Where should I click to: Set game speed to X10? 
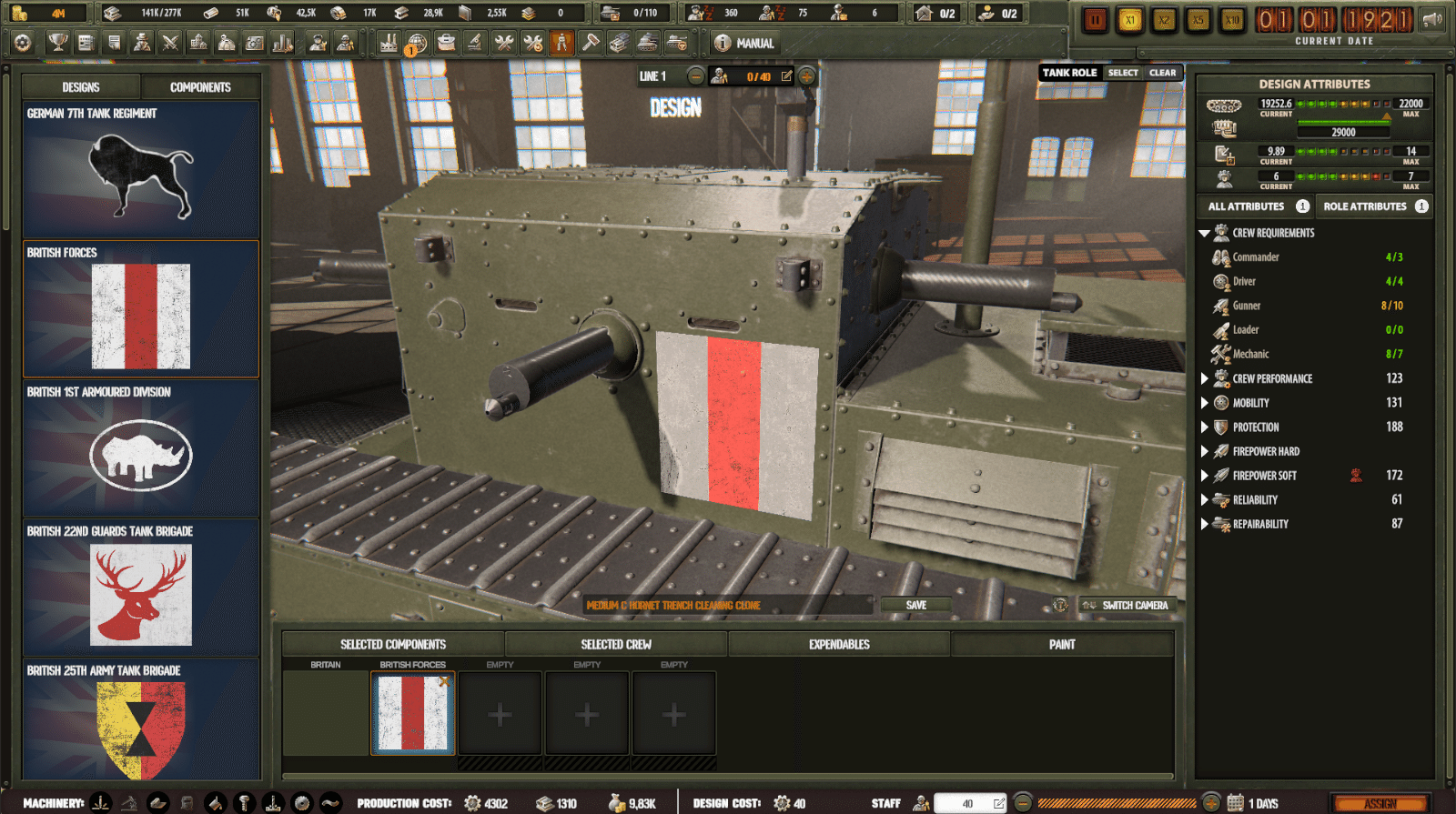point(1232,20)
